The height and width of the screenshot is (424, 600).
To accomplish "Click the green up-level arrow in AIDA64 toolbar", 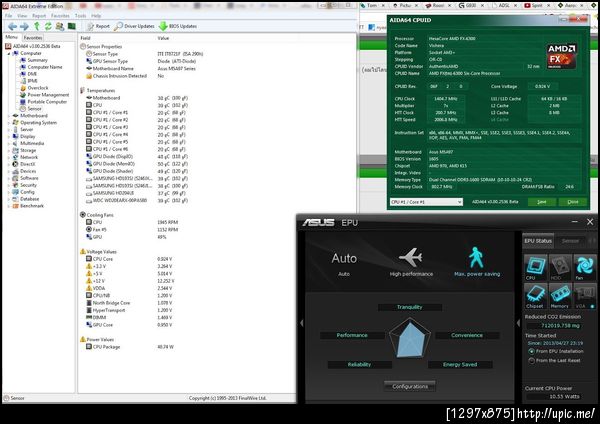I will pyautogui.click(x=37, y=26).
